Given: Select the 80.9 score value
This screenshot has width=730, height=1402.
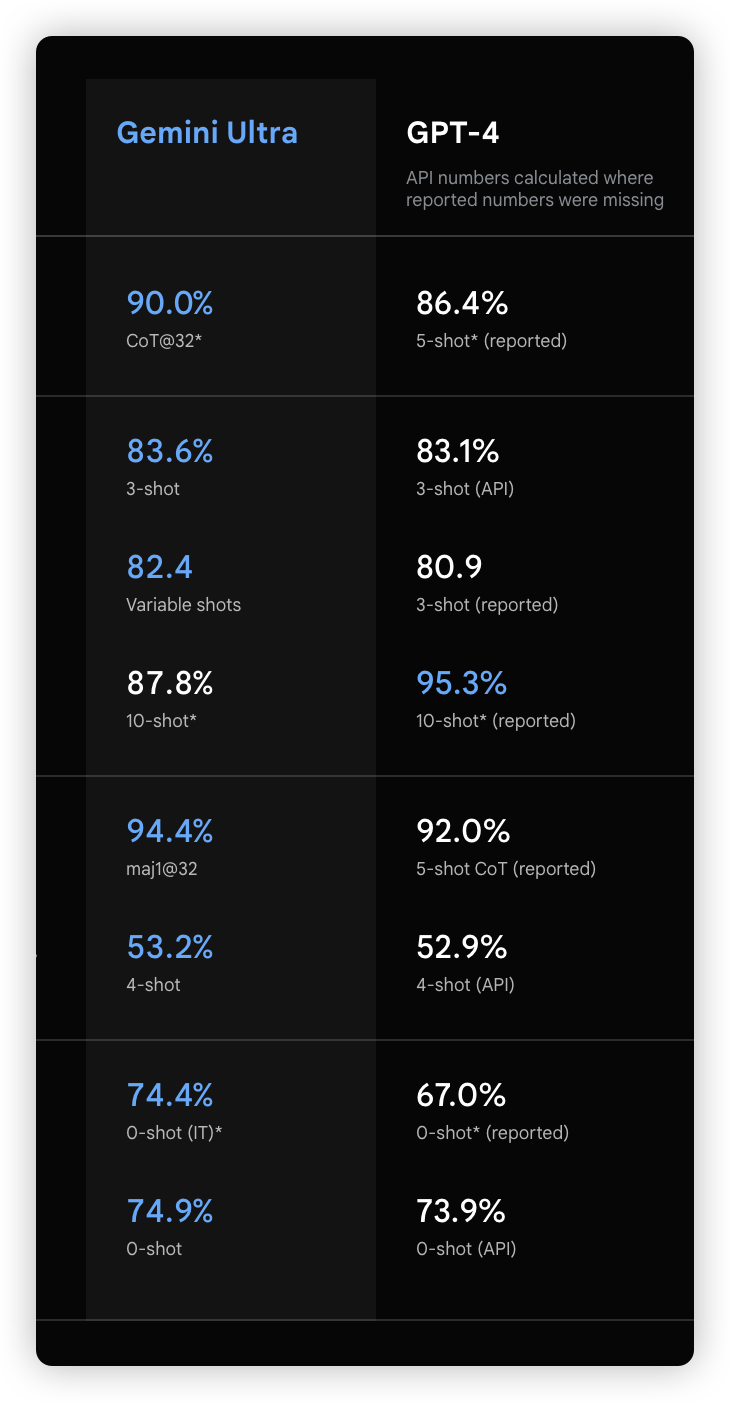Looking at the screenshot, I should 449,567.
